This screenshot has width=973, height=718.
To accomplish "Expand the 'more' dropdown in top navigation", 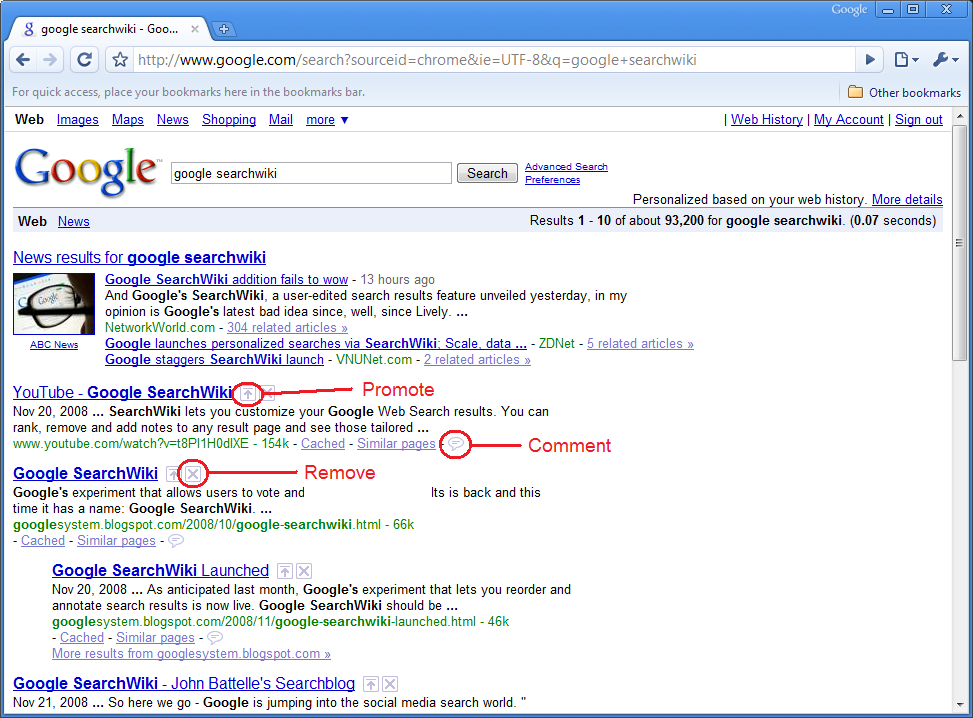I will [x=327, y=120].
